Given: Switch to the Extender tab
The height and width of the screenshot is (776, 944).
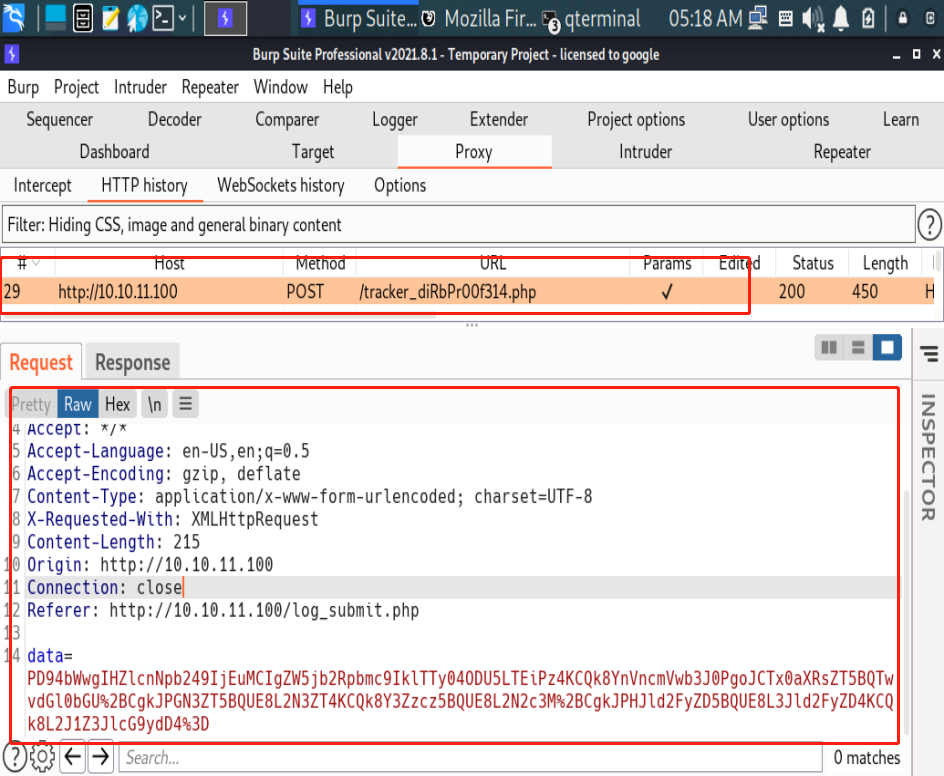Looking at the screenshot, I should pos(498,119).
